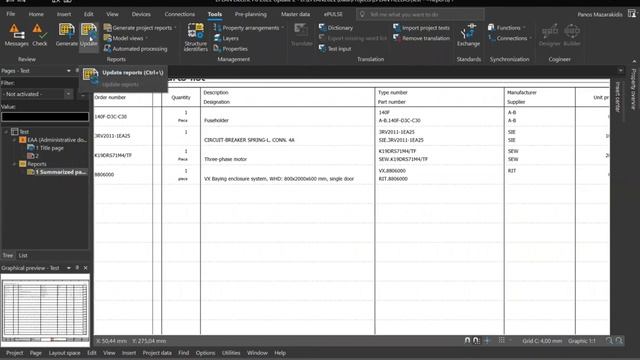This screenshot has height=360, width=640.
Task: Open Property arrangements dropdown
Action: [x=282, y=28]
